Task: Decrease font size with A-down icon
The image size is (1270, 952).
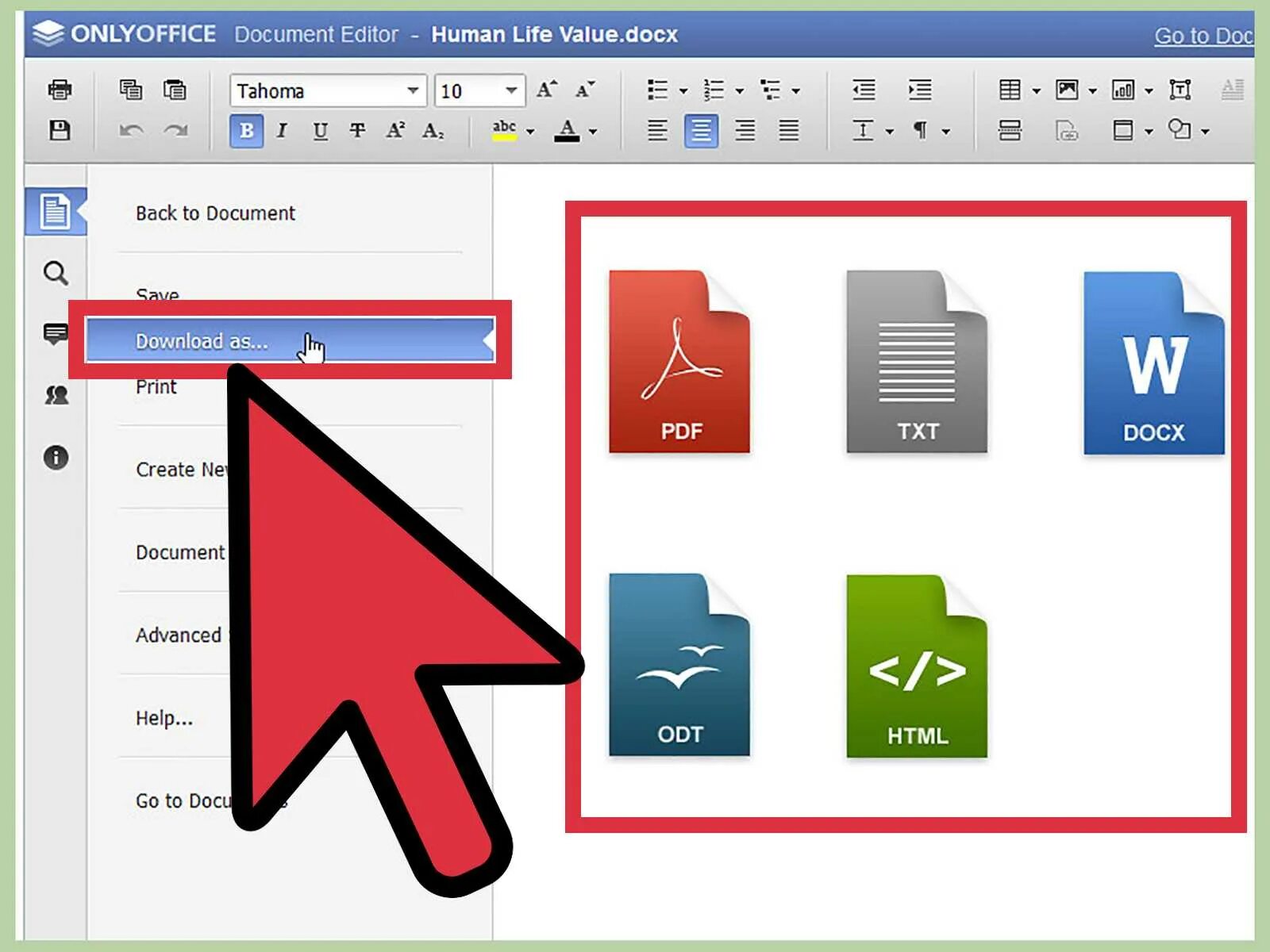Action: pyautogui.click(x=585, y=90)
